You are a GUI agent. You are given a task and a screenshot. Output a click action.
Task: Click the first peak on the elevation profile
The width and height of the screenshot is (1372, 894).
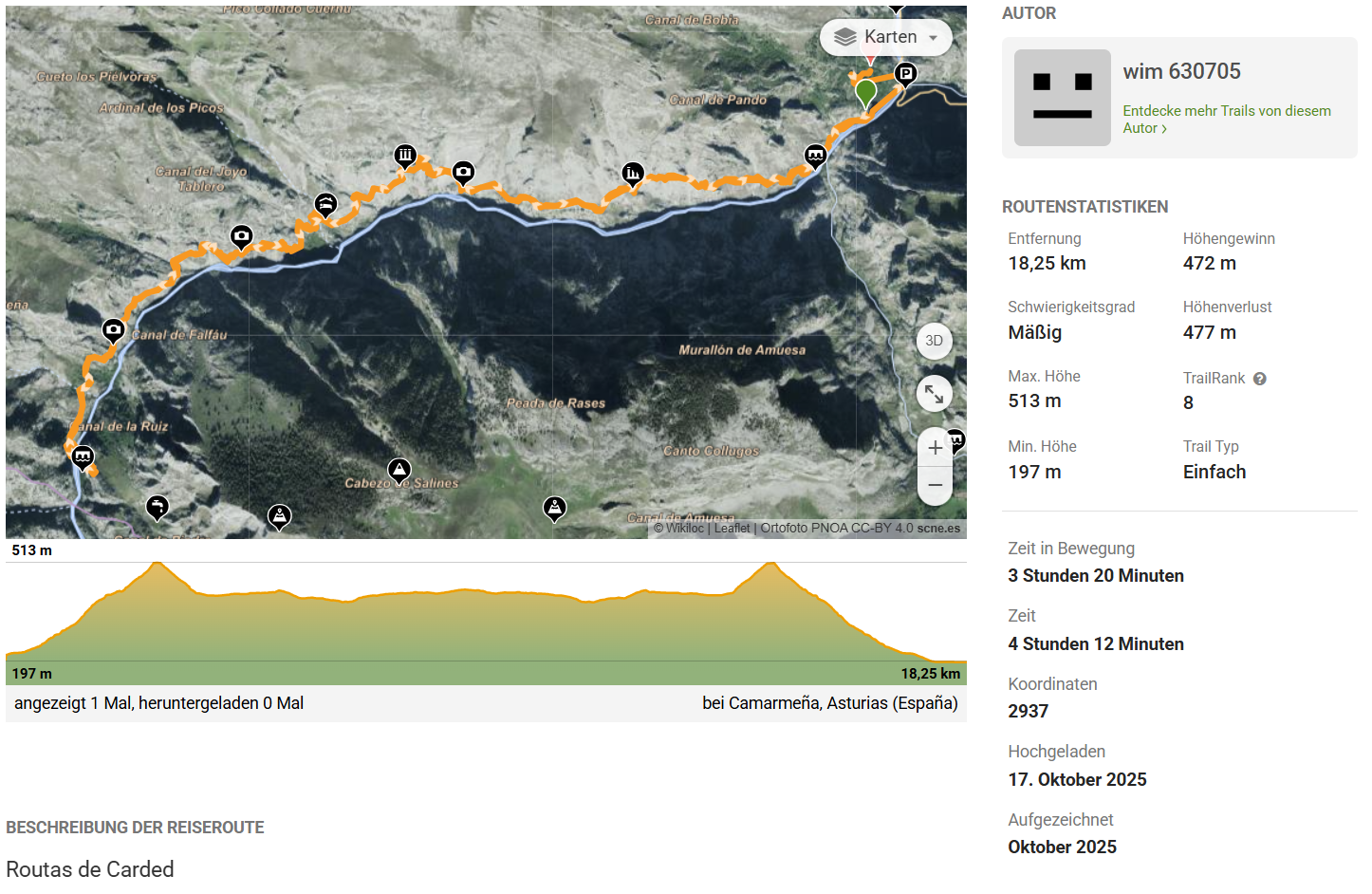[x=158, y=565]
